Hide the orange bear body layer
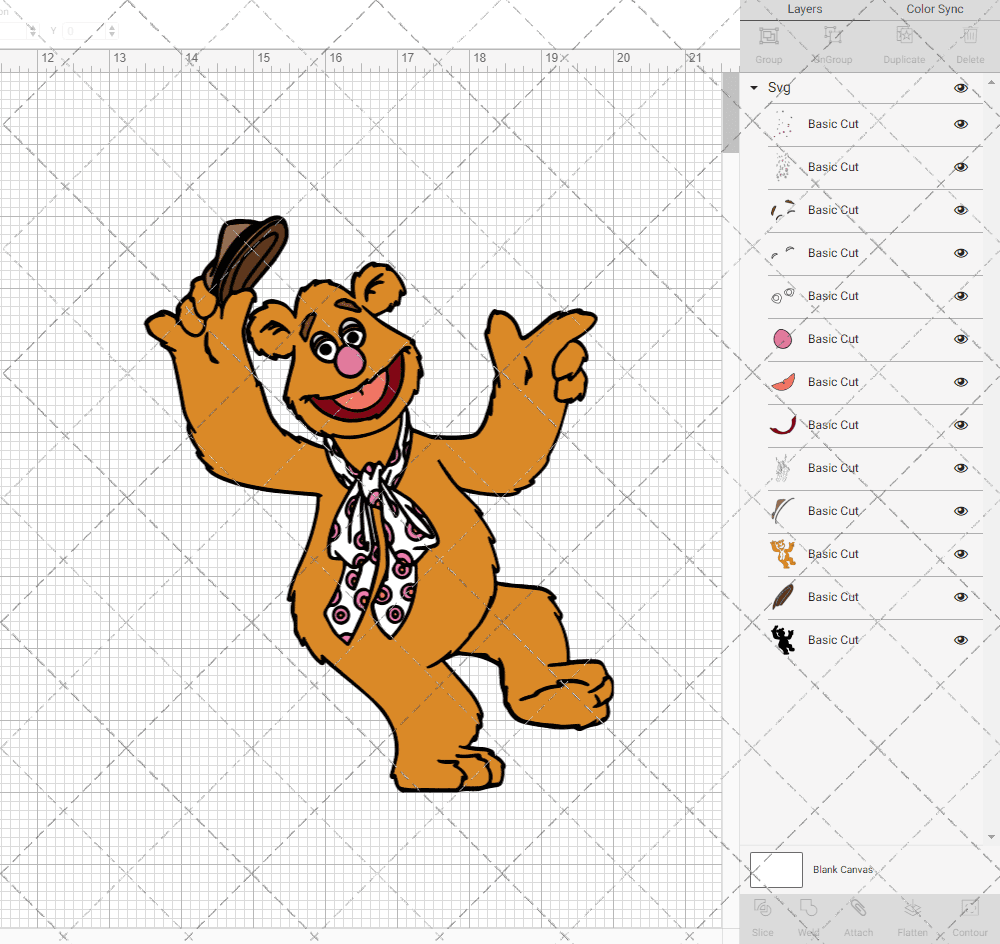 pyautogui.click(x=961, y=554)
